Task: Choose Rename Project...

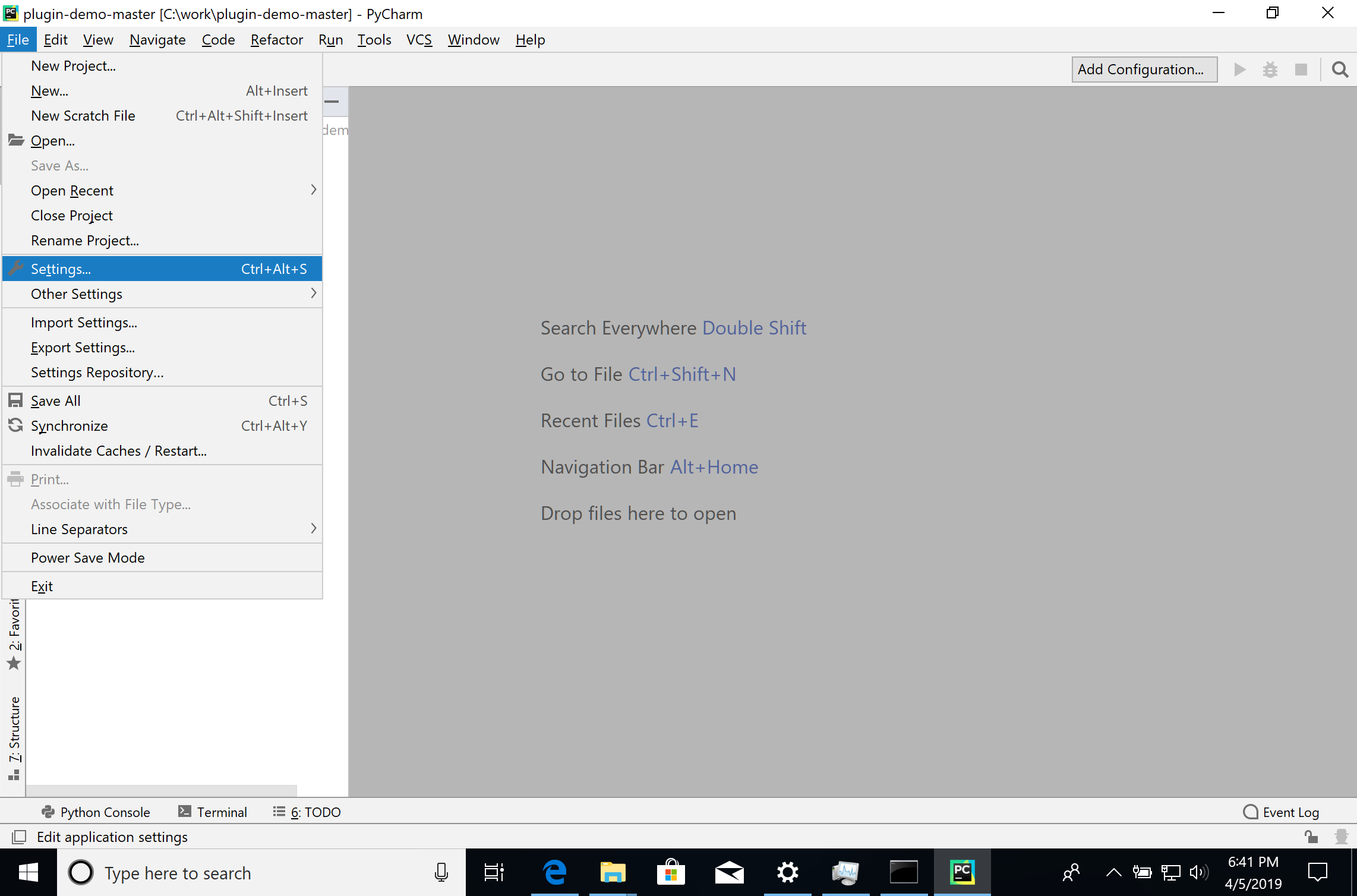Action: click(x=162, y=241)
